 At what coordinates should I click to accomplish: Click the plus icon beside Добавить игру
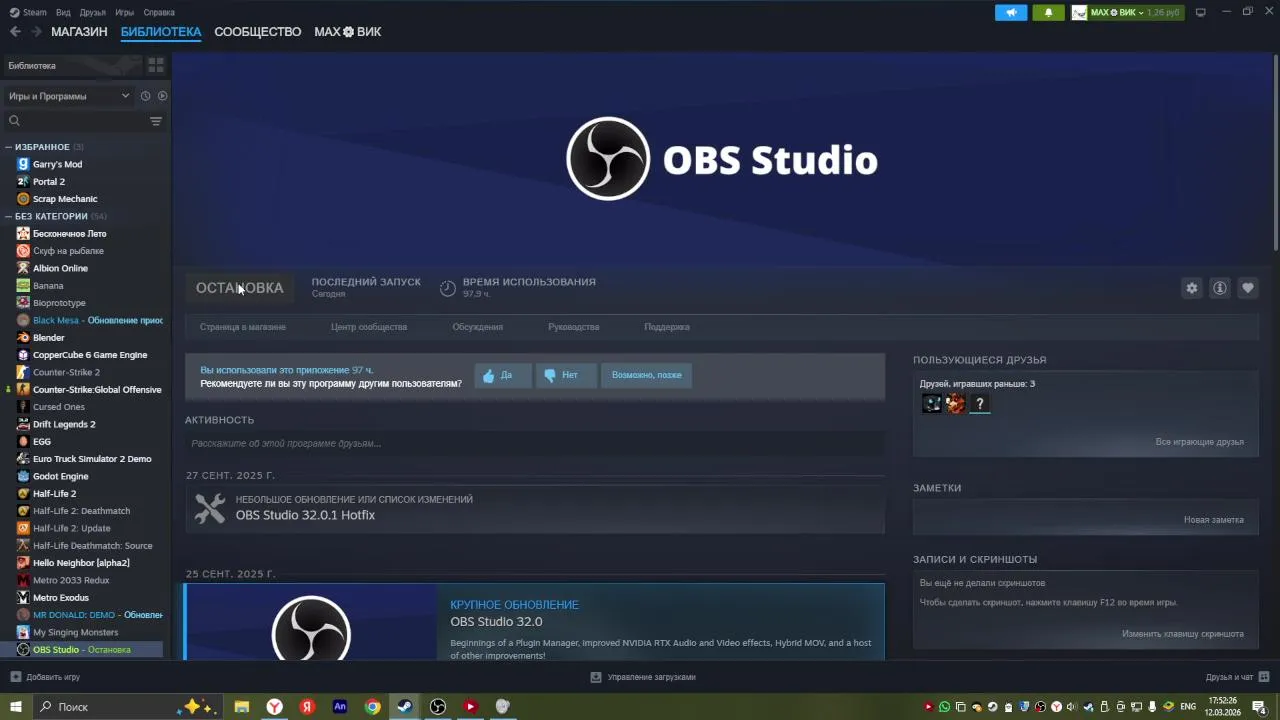tap(15, 677)
